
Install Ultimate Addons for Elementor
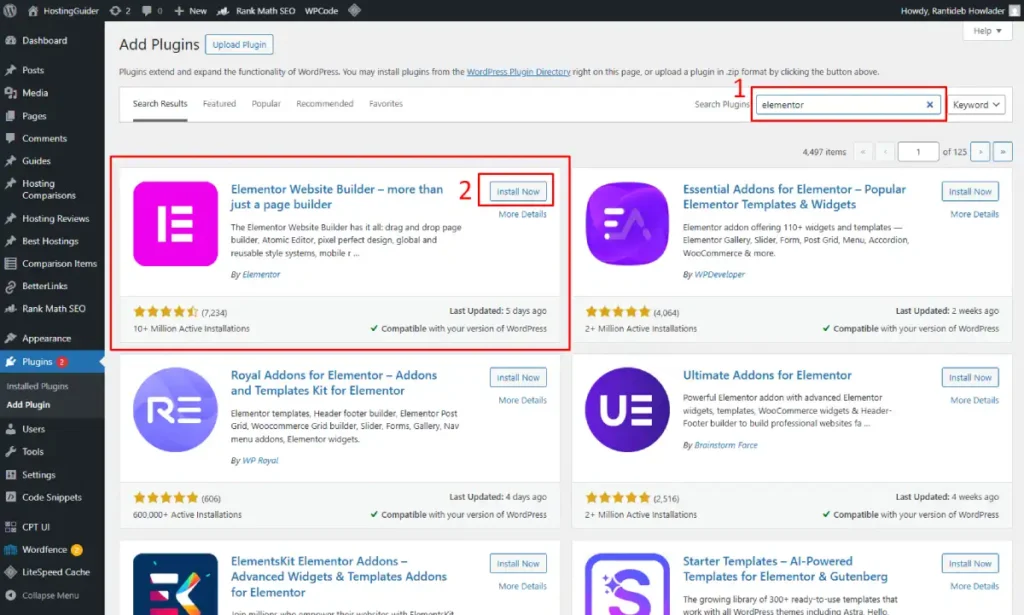pyautogui.click(x=970, y=377)
